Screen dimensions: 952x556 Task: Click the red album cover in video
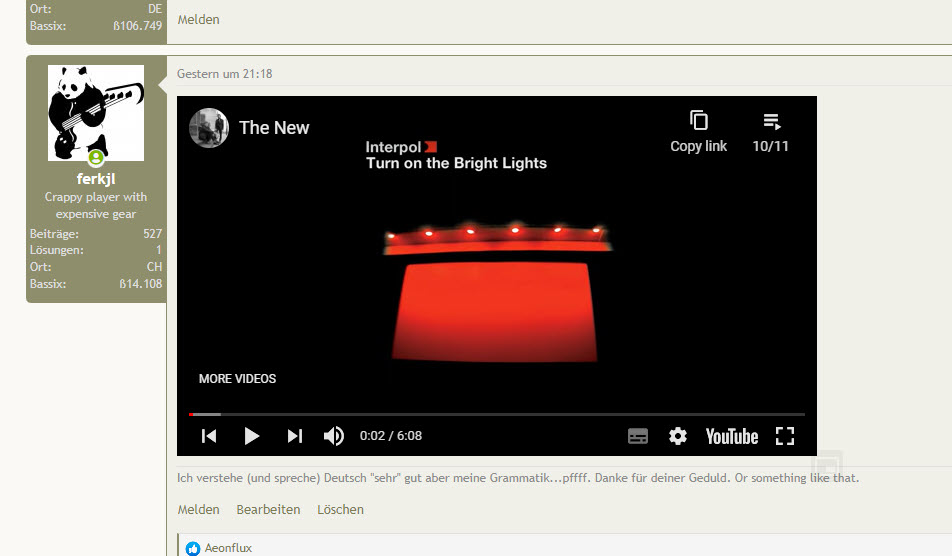click(497, 295)
